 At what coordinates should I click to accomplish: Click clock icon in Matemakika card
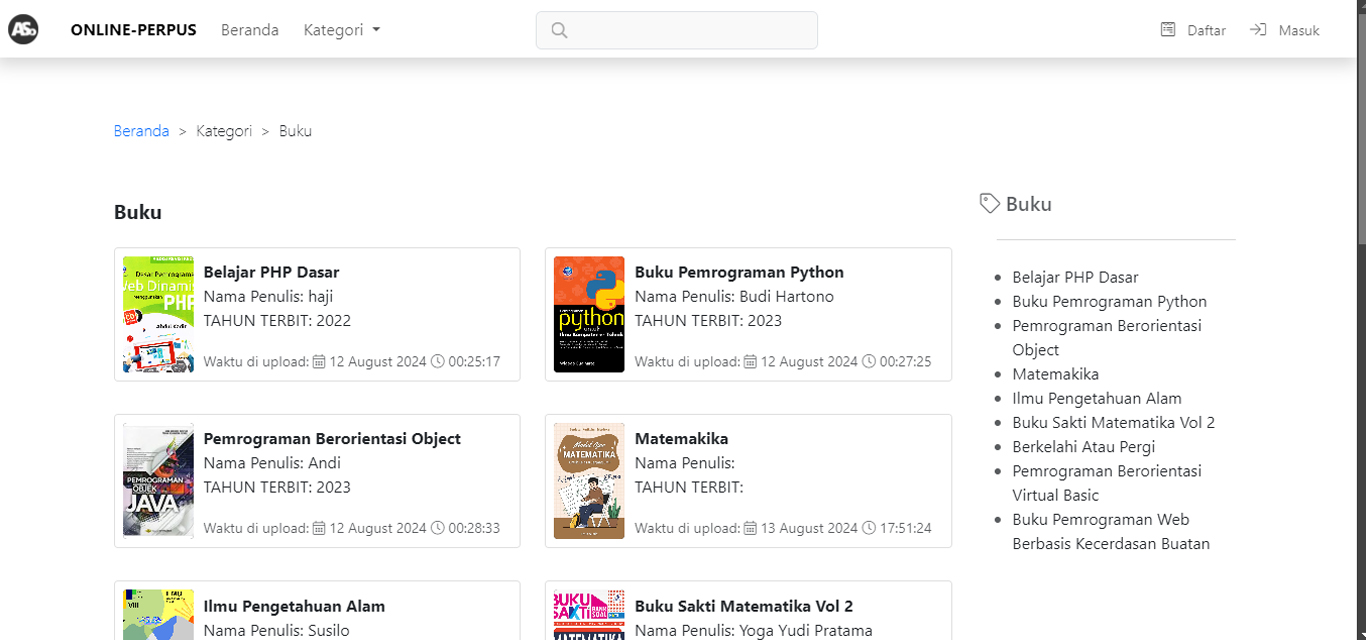pos(869,528)
